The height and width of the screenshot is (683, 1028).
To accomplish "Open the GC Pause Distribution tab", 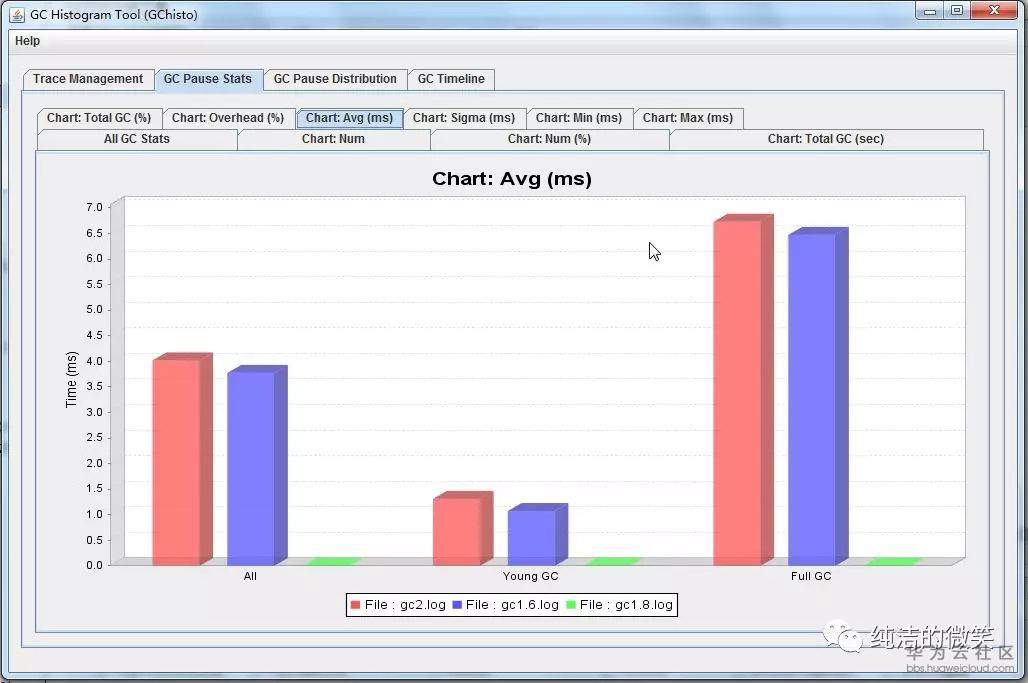I will pos(335,79).
